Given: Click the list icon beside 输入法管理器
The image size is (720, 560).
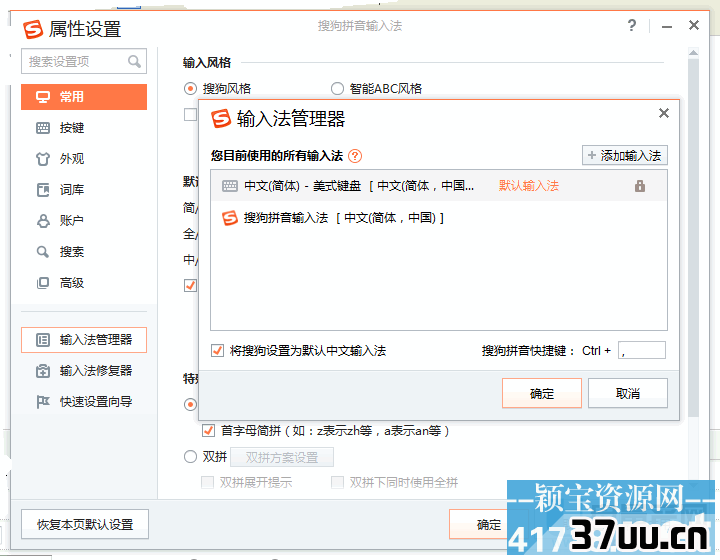Looking at the screenshot, I should (x=43, y=340).
